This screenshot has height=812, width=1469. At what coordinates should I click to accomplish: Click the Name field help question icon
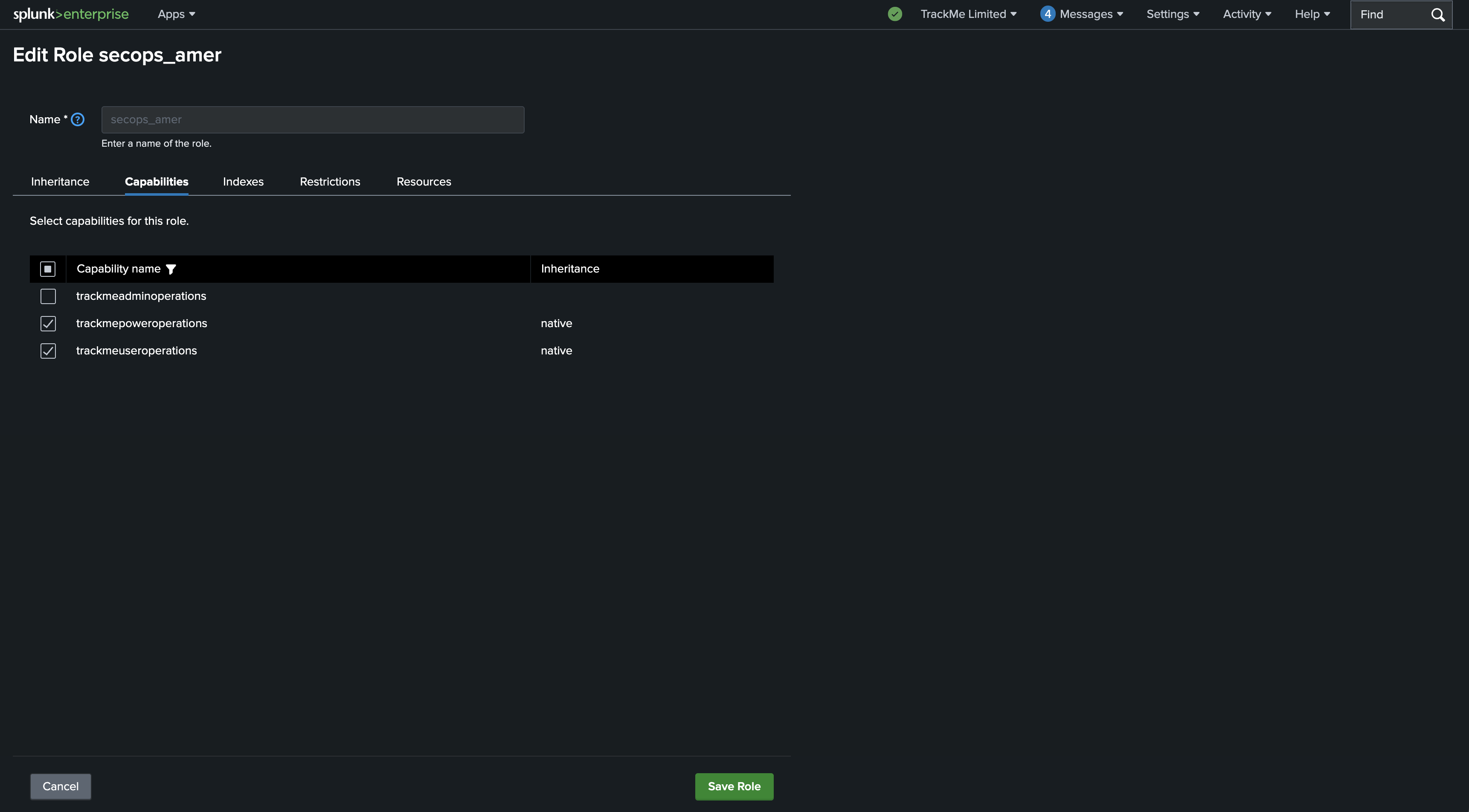pos(78,120)
